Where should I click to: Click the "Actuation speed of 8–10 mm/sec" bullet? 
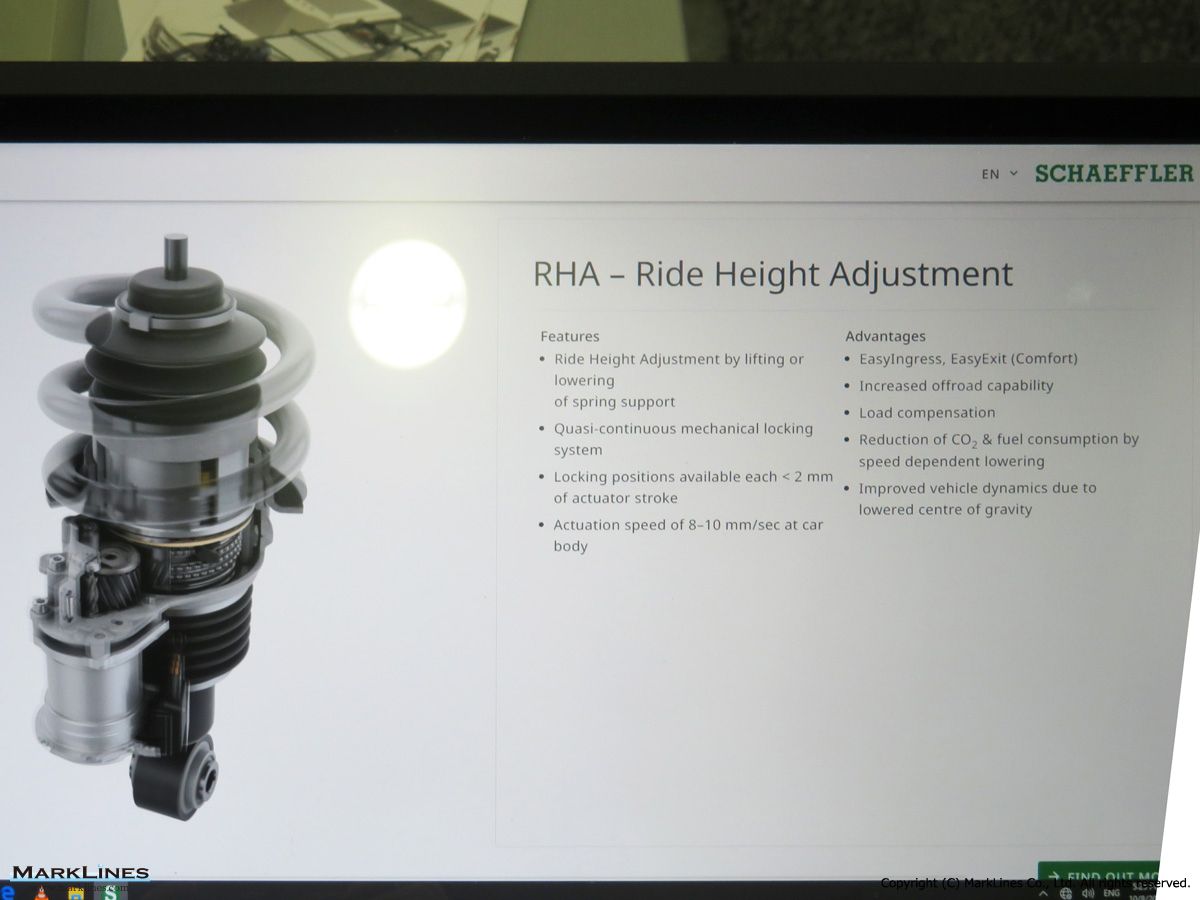689,535
